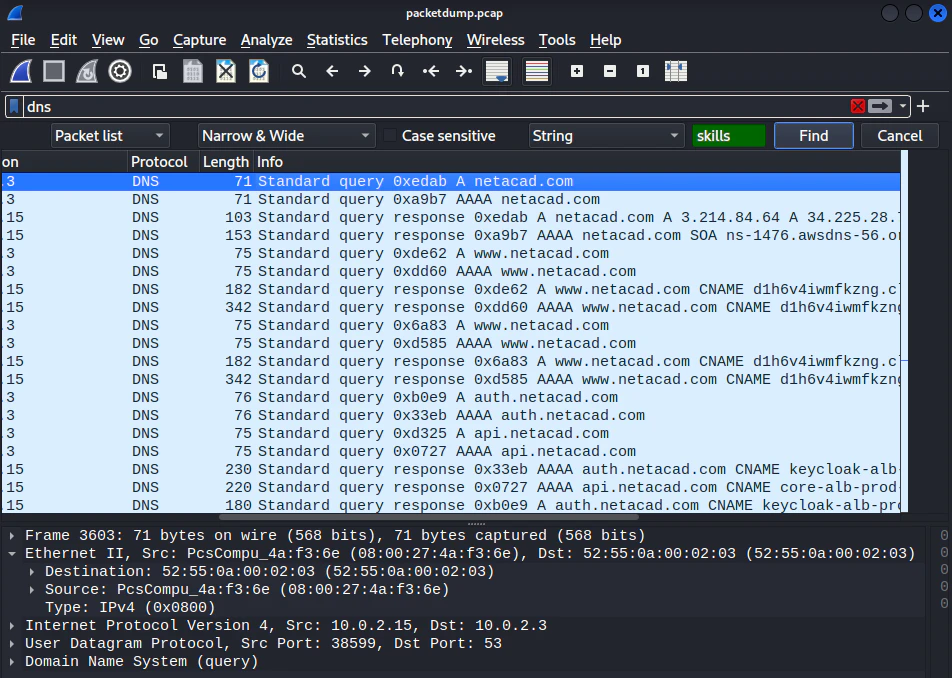This screenshot has height=678, width=952.
Task: Sort by the Protocol column header
Action: point(163,162)
